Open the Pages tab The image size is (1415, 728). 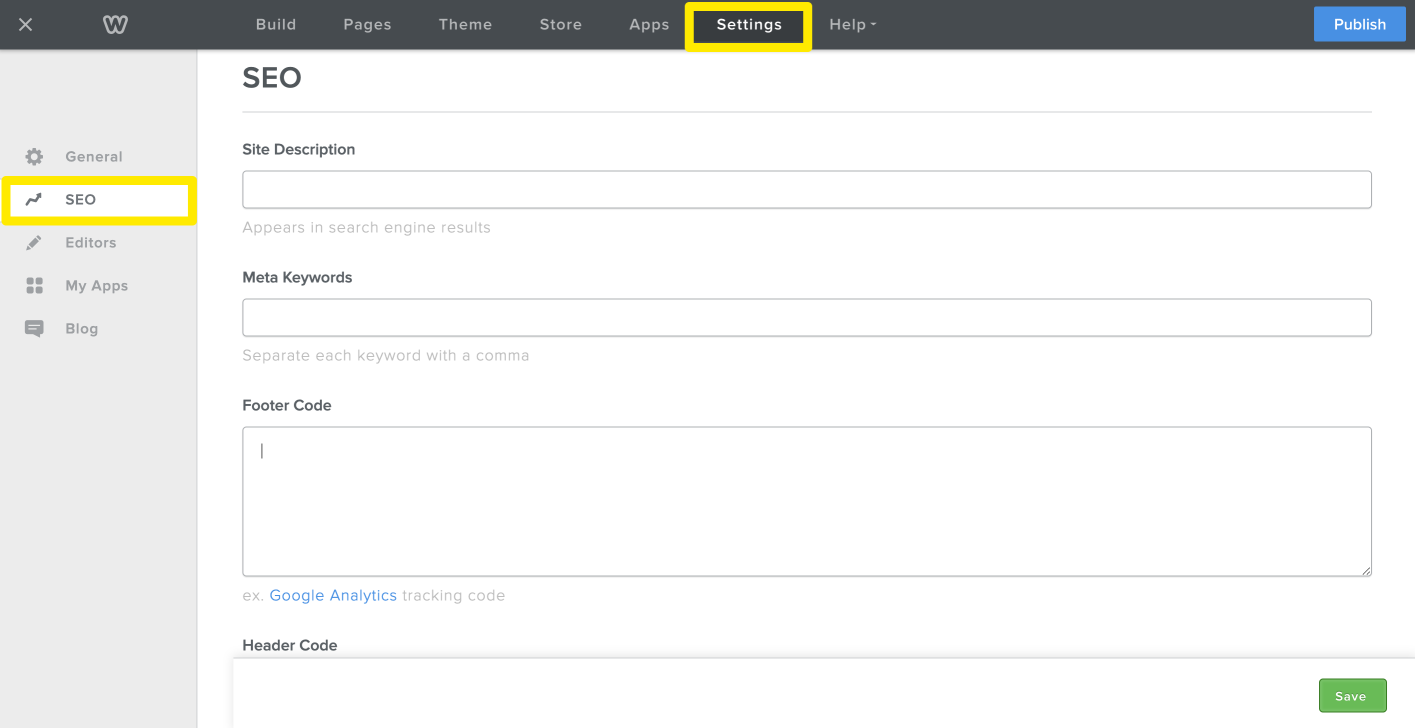(x=367, y=25)
